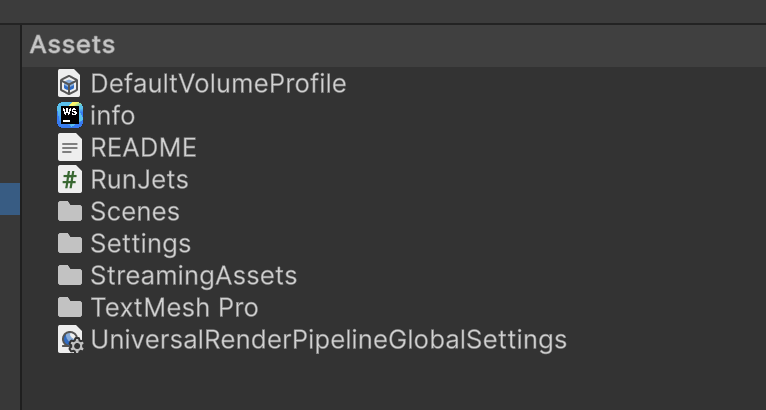Select the DefaultVolumeProfile asset name
The width and height of the screenshot is (766, 410).
(x=218, y=84)
